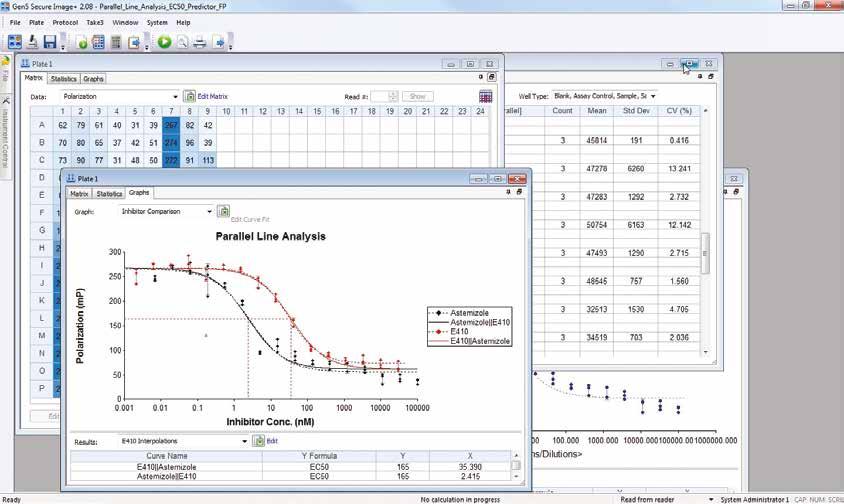Click the Plate 1 icon in graph window title
The width and height of the screenshot is (844, 504).
click(71, 178)
